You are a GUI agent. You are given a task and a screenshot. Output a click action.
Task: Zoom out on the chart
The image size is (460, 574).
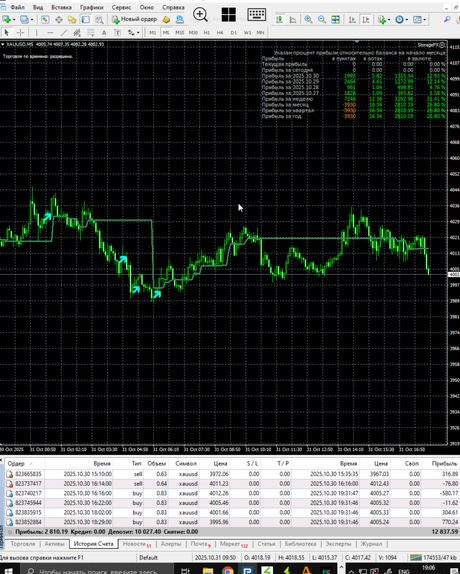[322, 19]
